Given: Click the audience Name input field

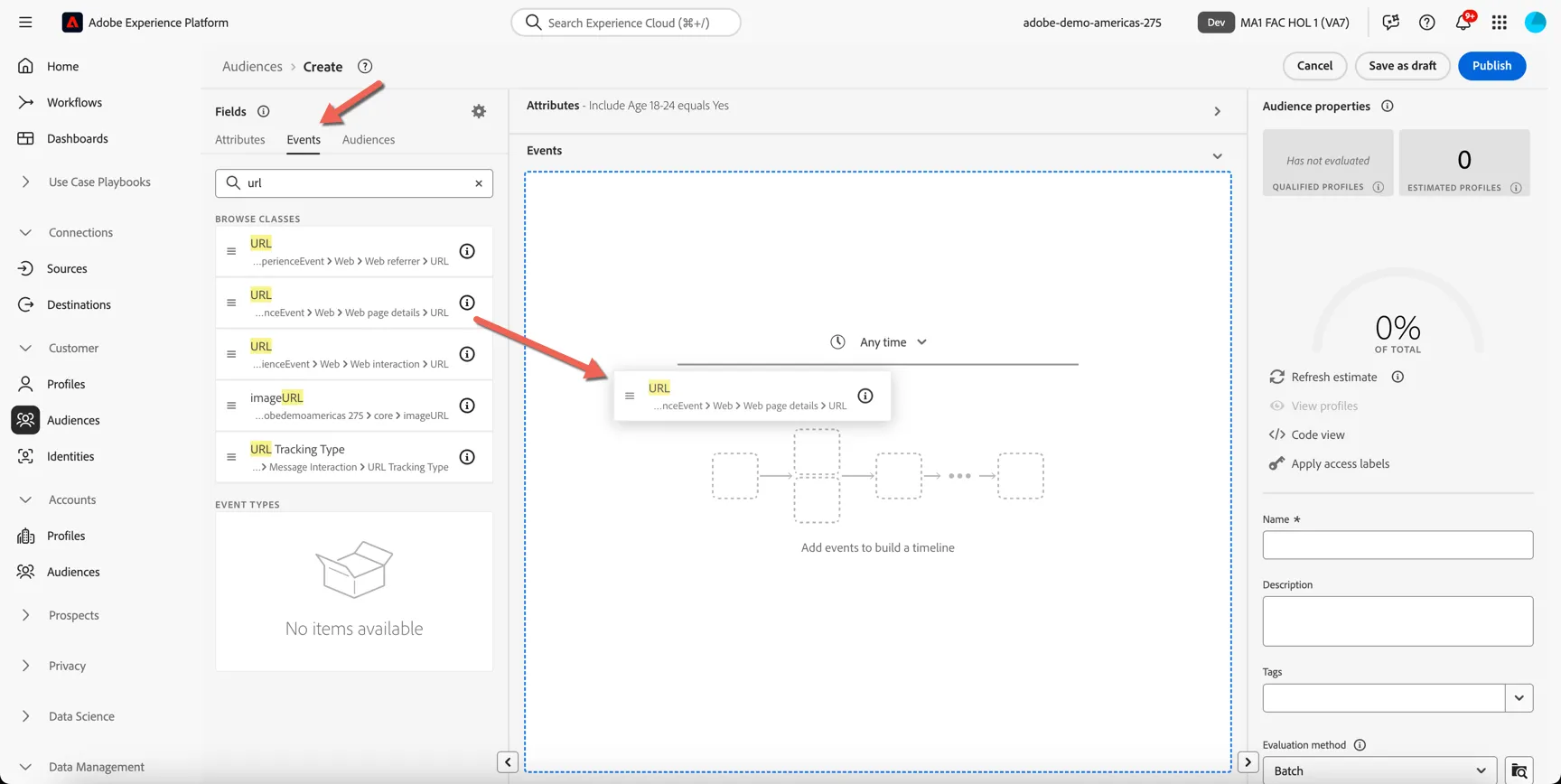Looking at the screenshot, I should click(x=1397, y=545).
